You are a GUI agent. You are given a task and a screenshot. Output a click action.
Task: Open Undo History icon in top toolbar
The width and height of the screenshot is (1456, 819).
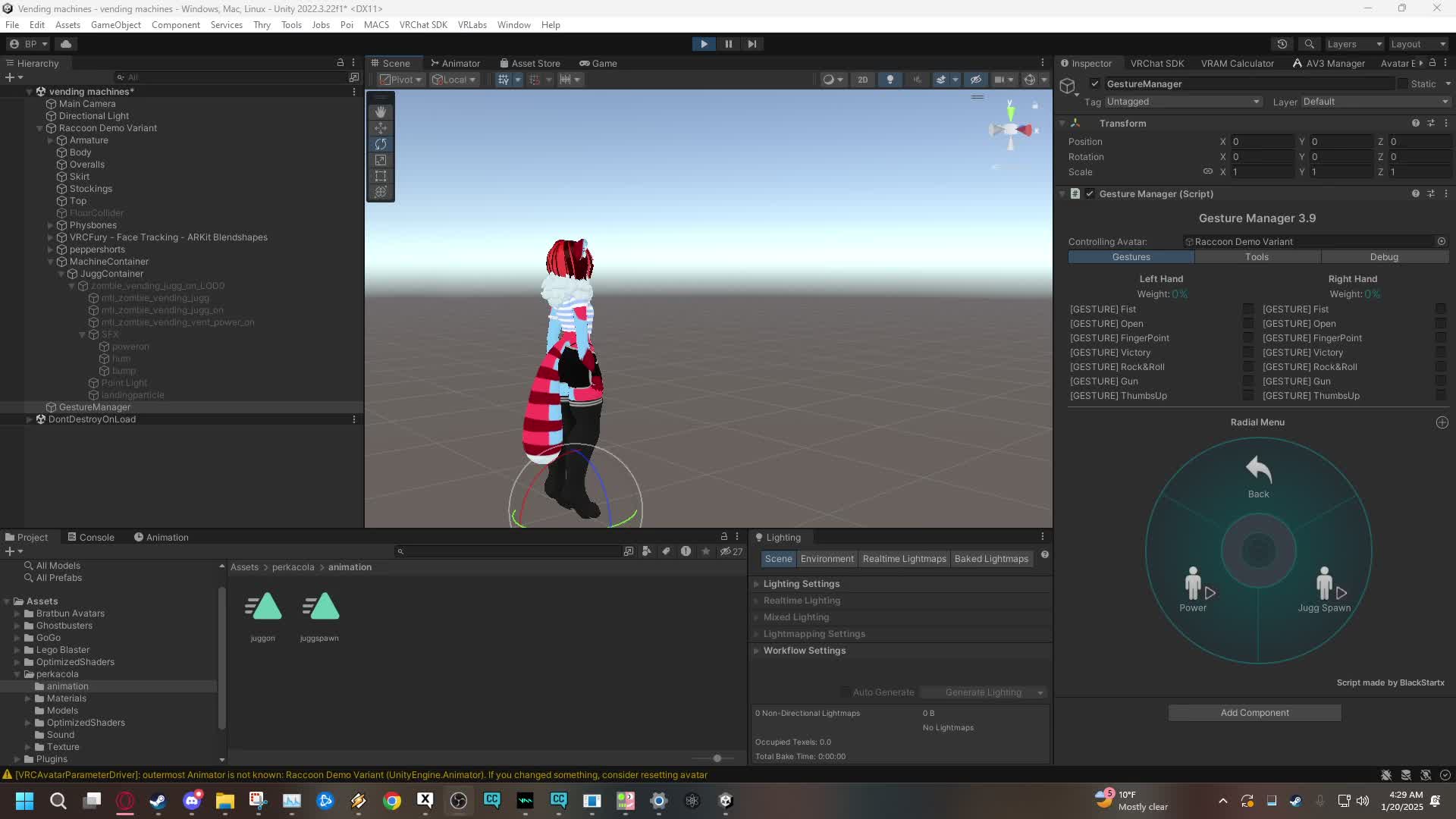pyautogui.click(x=1282, y=44)
